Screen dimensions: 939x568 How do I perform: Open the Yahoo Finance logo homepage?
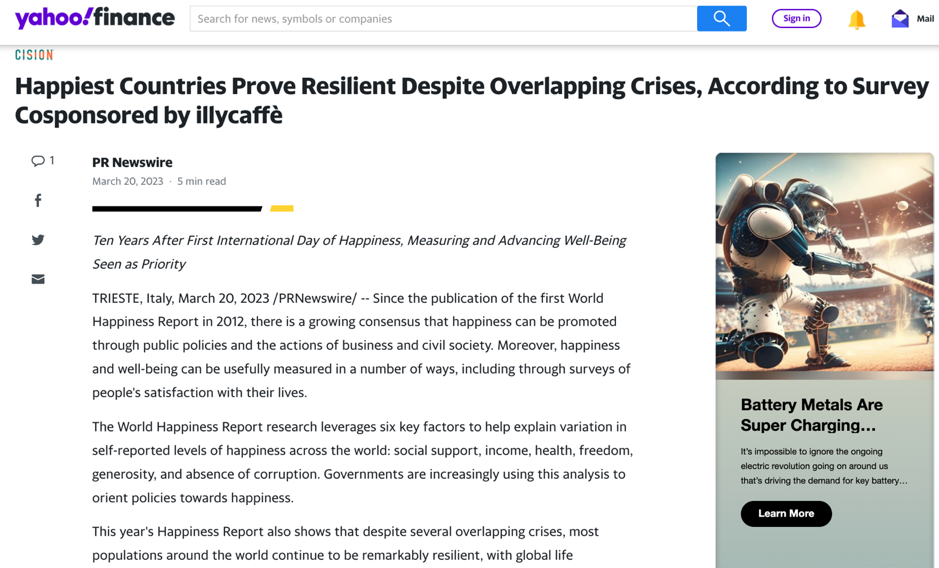click(x=95, y=18)
